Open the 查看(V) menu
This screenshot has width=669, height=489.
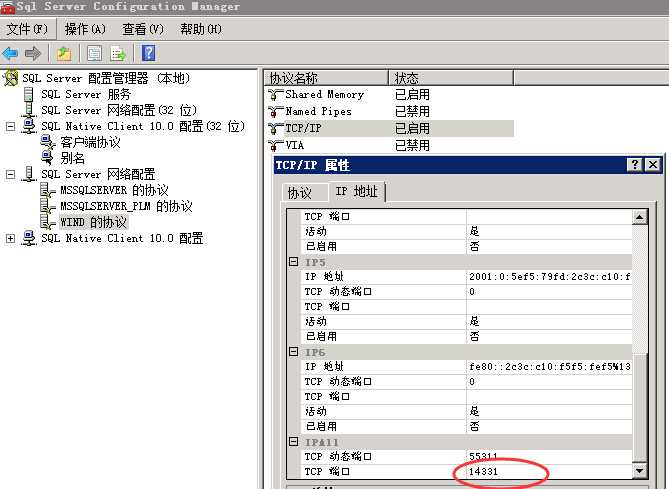[x=143, y=29]
